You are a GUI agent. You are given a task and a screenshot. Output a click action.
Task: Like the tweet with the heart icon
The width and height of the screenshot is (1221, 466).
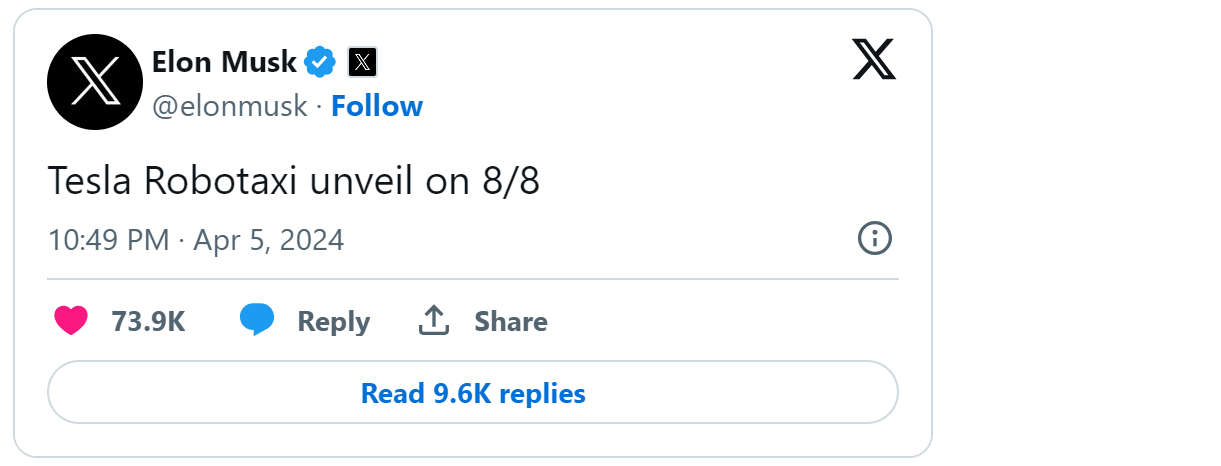[x=71, y=321]
